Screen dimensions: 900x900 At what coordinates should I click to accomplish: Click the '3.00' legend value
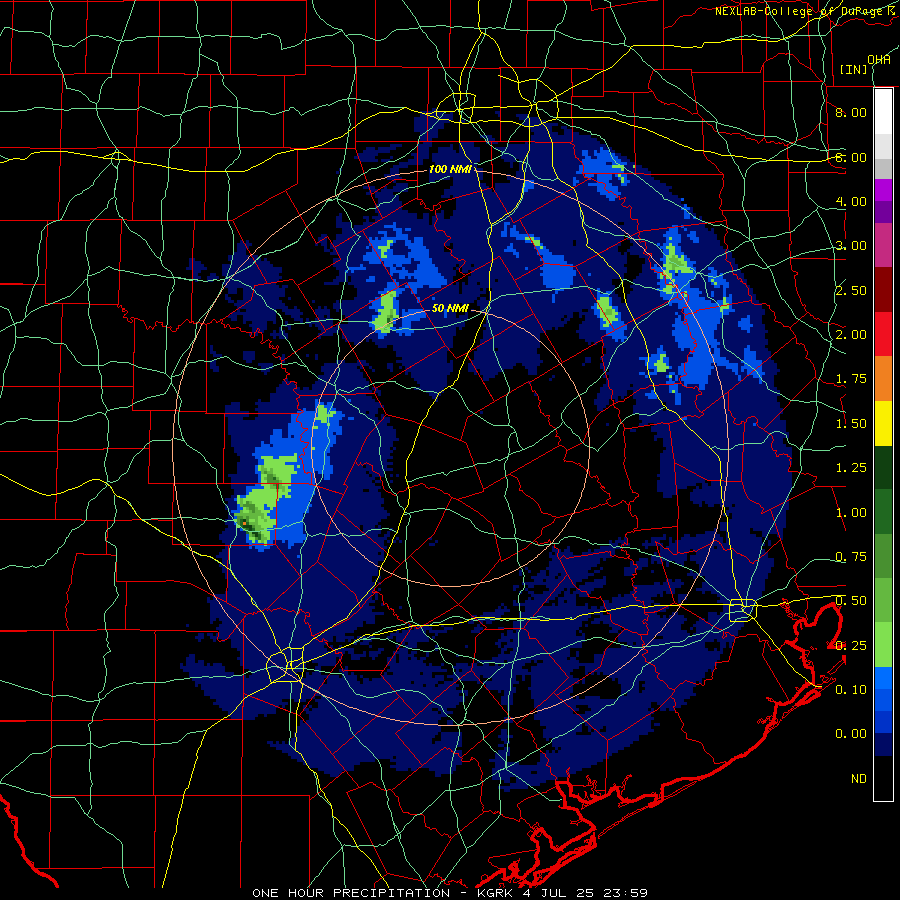click(851, 246)
